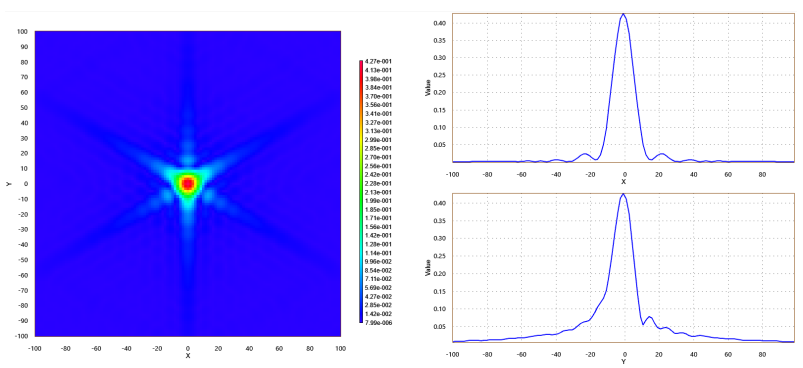Click the 1.28e-001 legend label
Screen dimensions: 803x368
pos(378,244)
